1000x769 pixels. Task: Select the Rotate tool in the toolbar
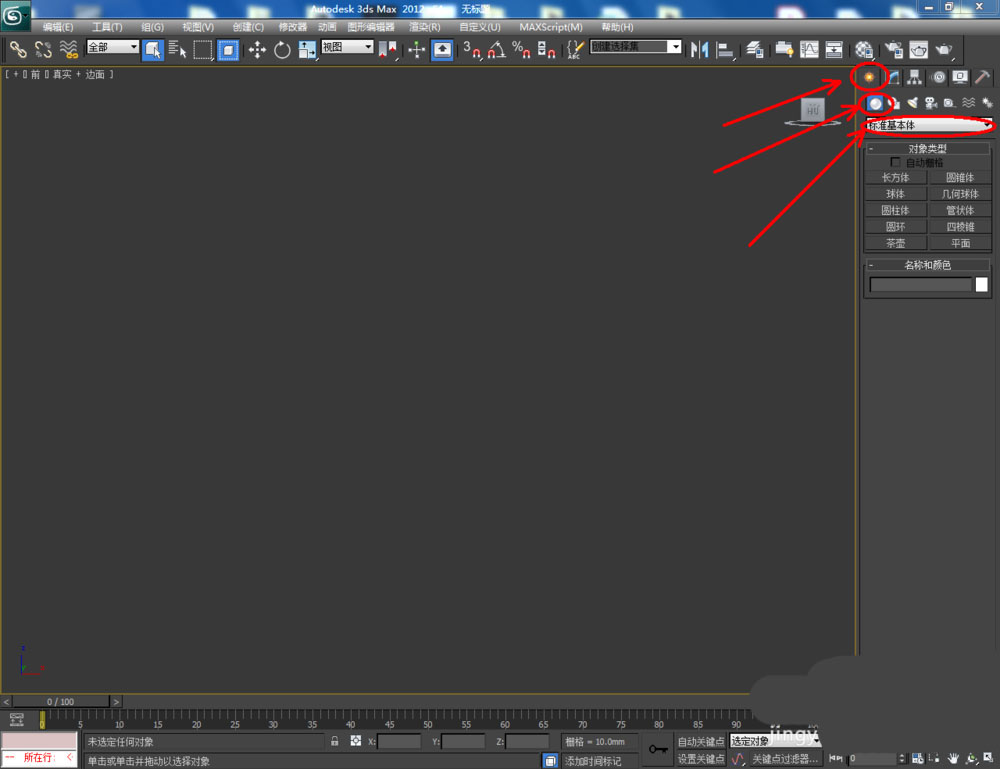pyautogui.click(x=282, y=49)
